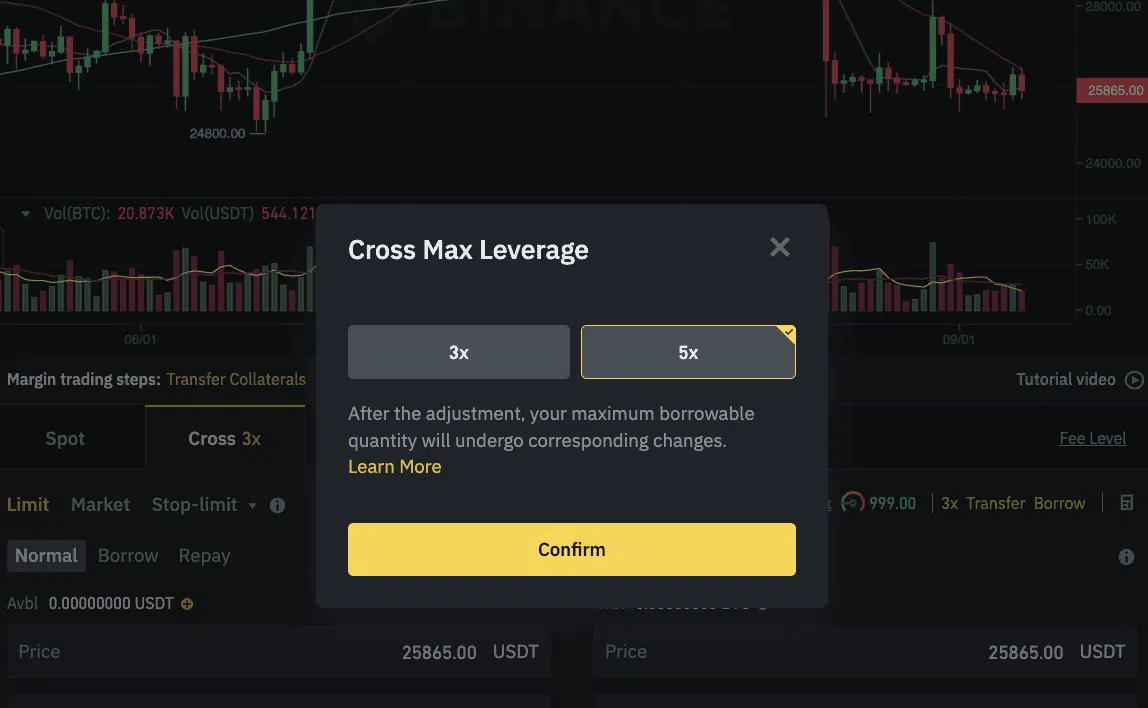Image resolution: width=1148 pixels, height=708 pixels.
Task: Collapse the Vol(BTC) indicator arrow
Action: (25, 213)
